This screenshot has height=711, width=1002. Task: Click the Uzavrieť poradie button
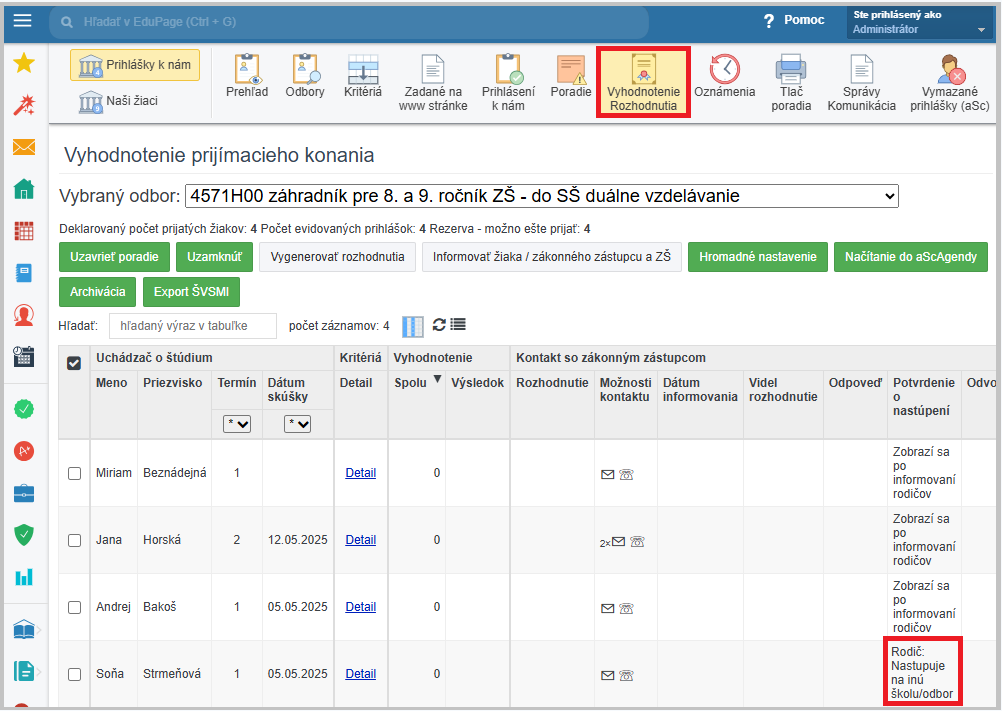click(114, 257)
